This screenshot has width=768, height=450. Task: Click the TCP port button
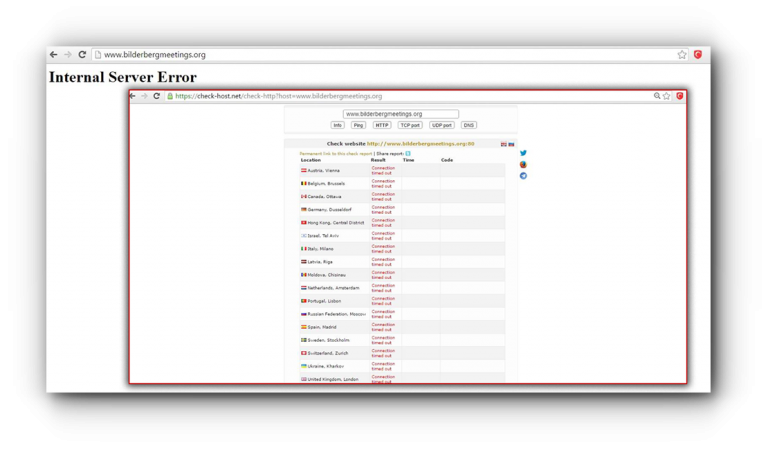[410, 125]
